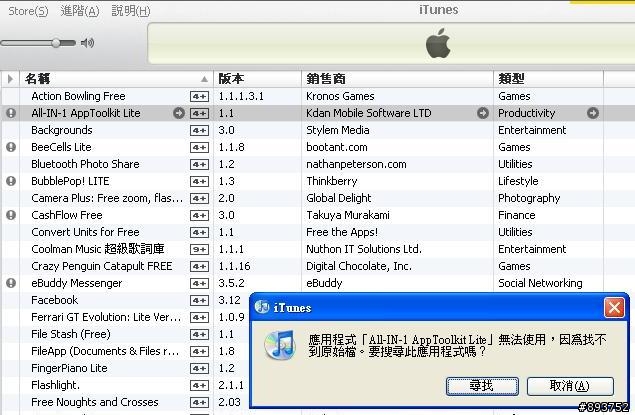Click alert icon beside eBuddy Messenger
635x415 pixels.
(x=11, y=283)
